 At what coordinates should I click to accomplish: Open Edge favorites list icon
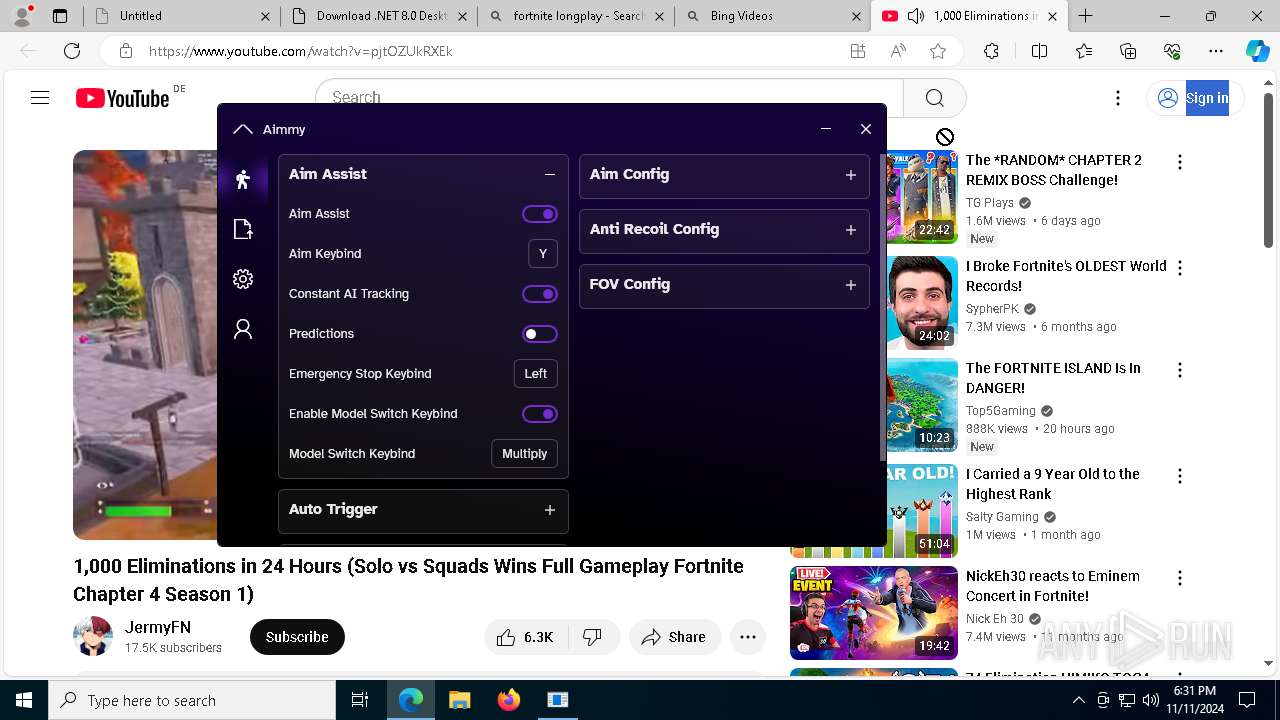[1084, 51]
